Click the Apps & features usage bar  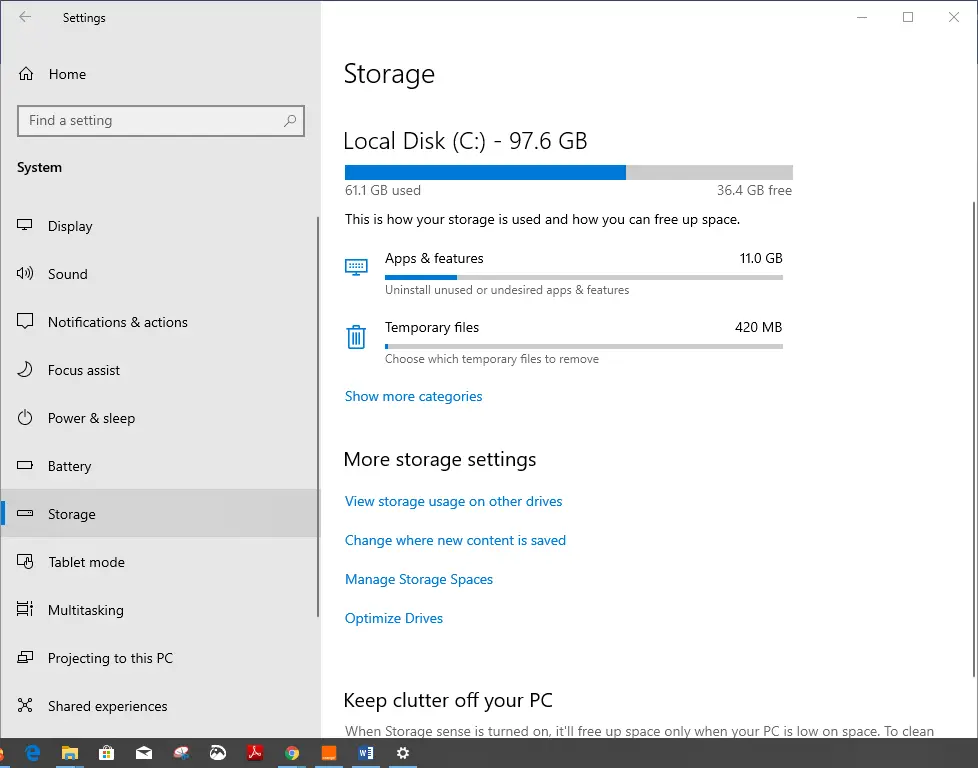pyautogui.click(x=584, y=278)
